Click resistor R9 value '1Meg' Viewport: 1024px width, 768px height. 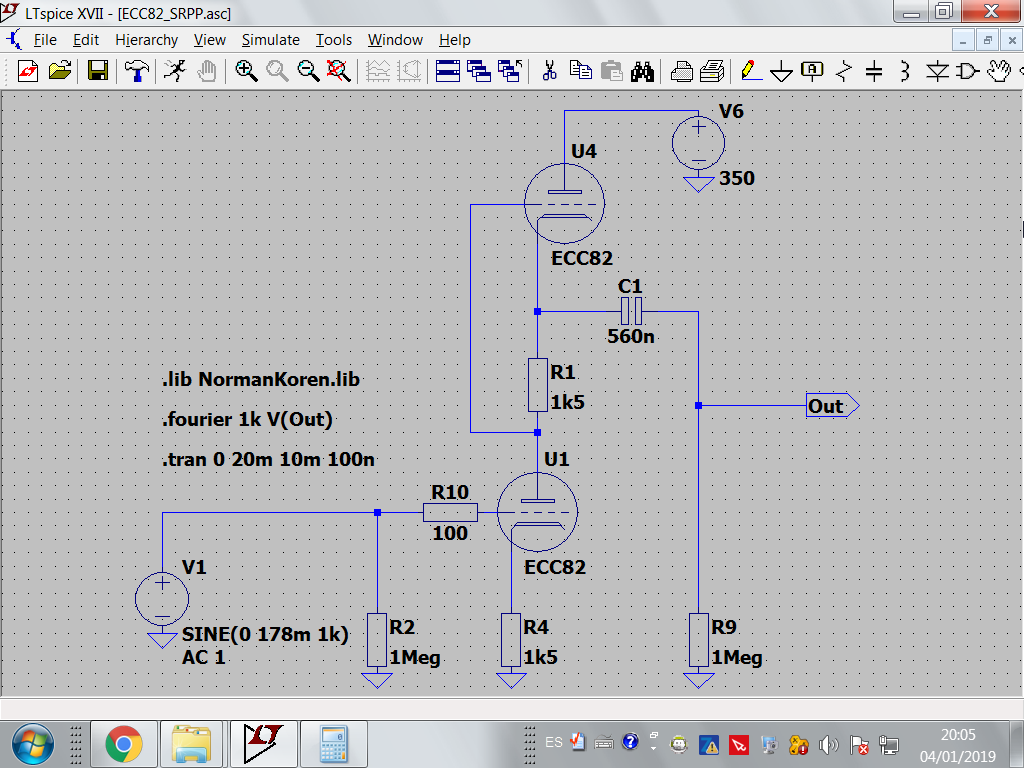(x=737, y=658)
